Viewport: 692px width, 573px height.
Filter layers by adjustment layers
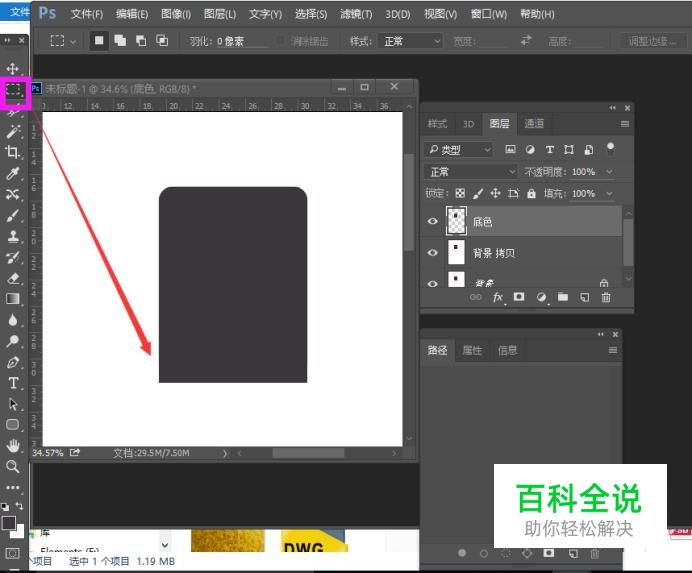[530, 150]
